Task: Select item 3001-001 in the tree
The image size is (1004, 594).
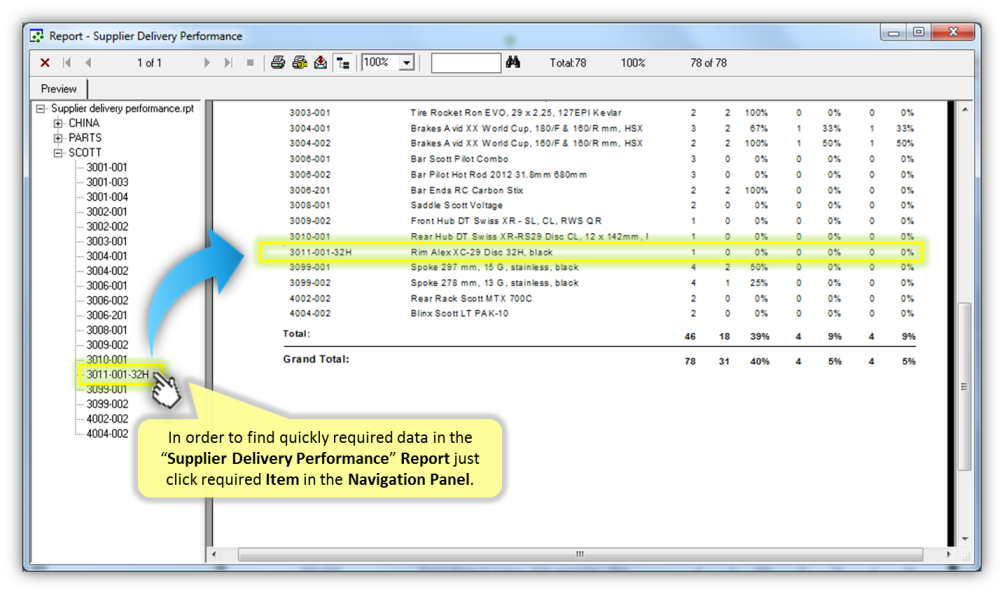Action: tap(107, 168)
